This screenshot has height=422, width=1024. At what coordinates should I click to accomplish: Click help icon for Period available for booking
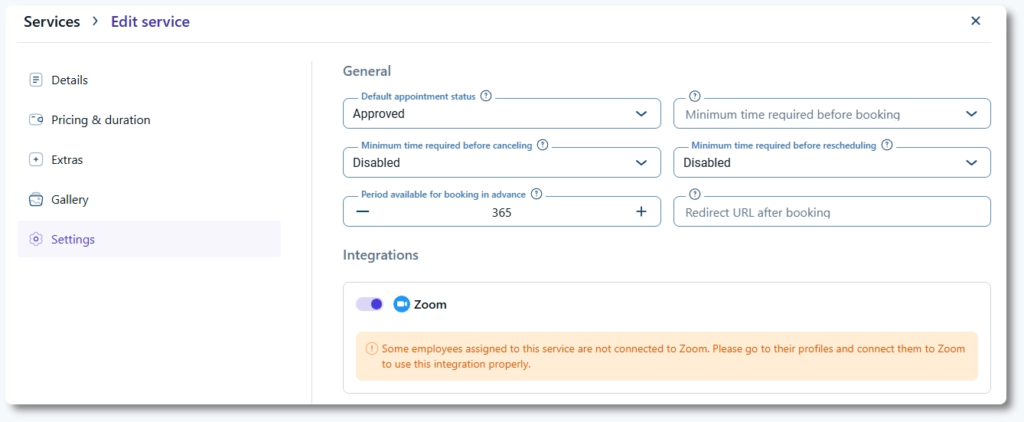click(536, 194)
